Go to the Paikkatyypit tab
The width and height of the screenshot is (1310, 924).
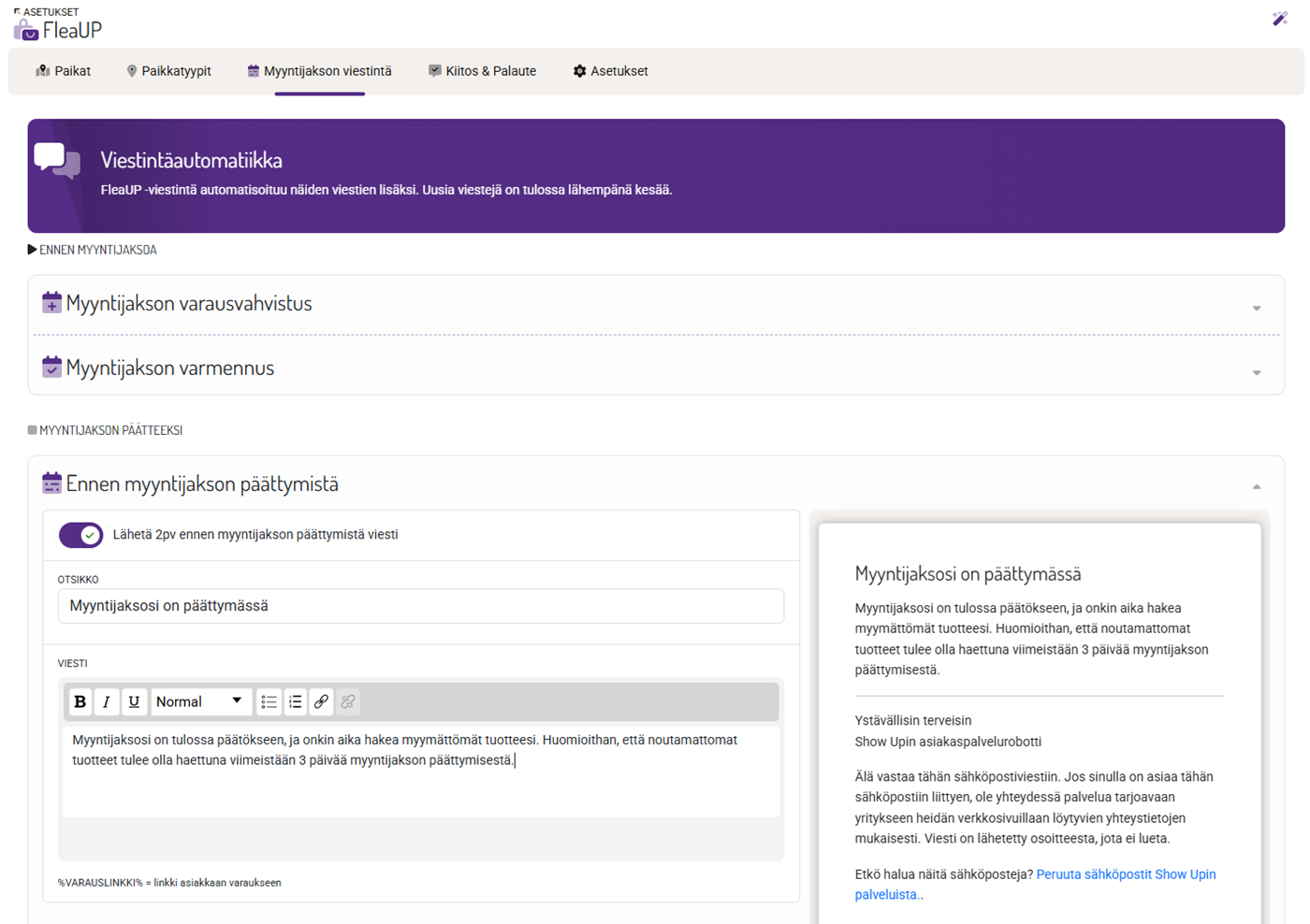pos(168,71)
